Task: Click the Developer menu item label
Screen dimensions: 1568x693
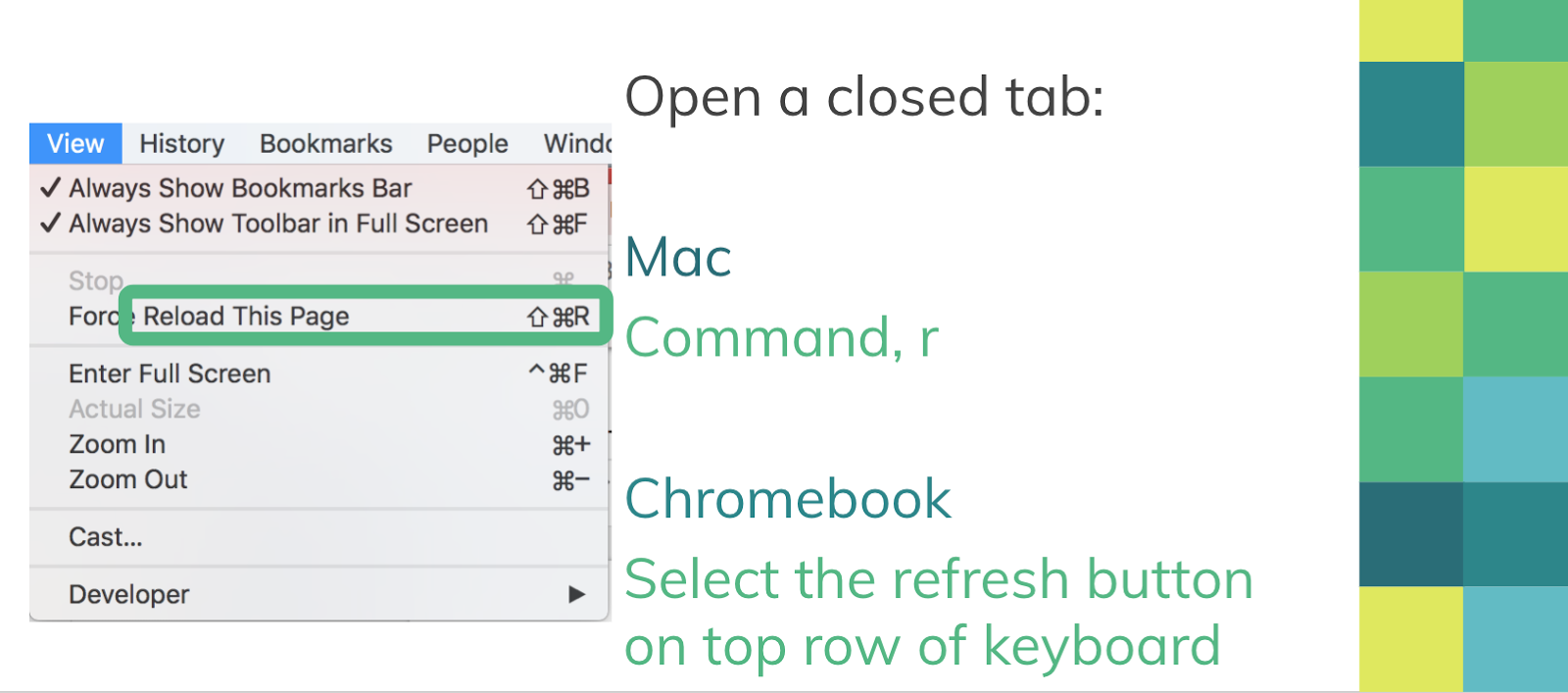Action: coord(129,594)
